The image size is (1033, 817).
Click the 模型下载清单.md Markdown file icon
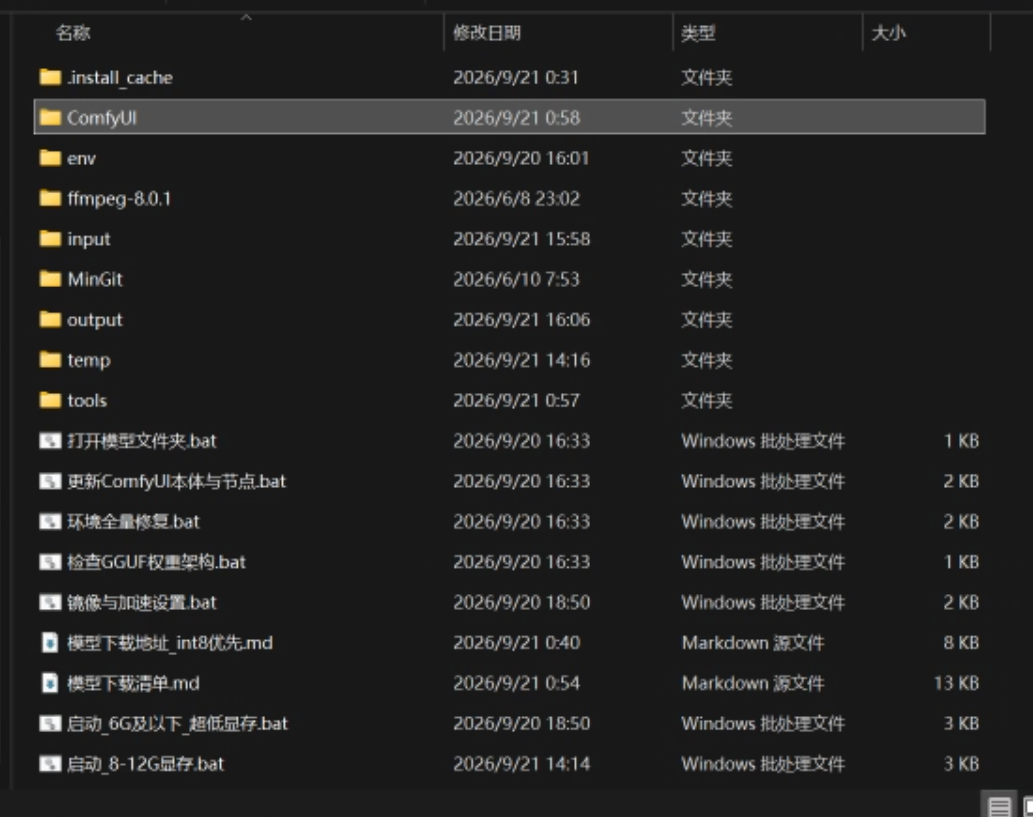tap(50, 683)
